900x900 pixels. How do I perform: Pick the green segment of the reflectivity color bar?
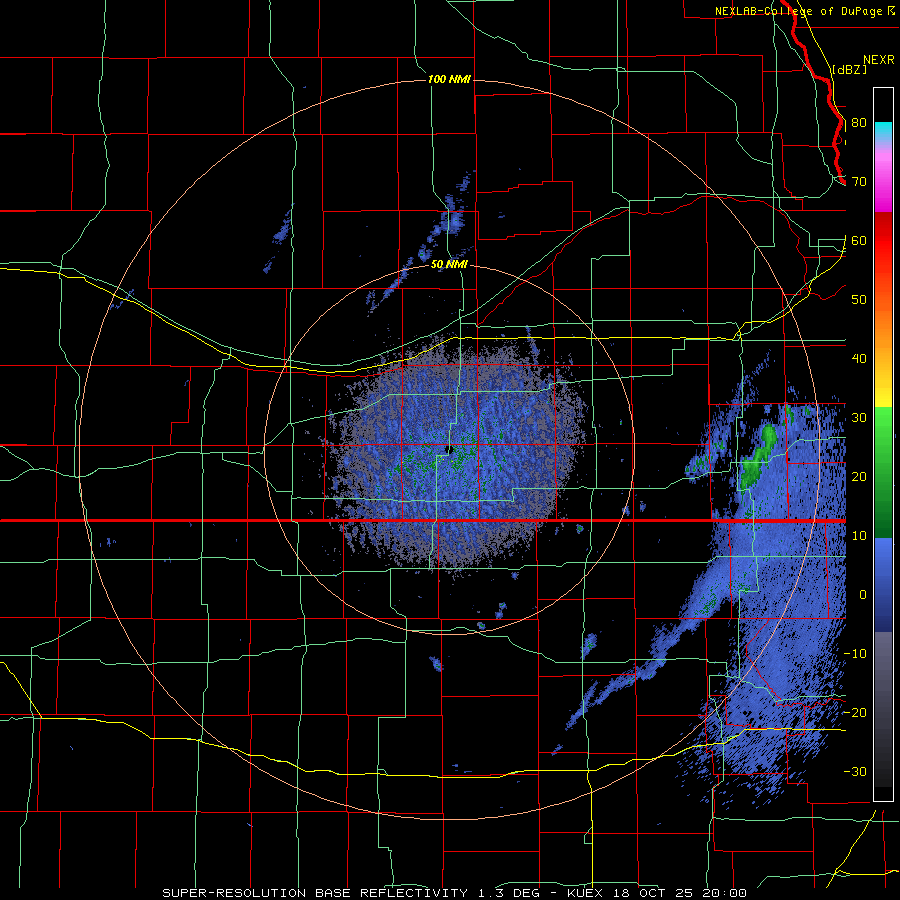click(883, 473)
